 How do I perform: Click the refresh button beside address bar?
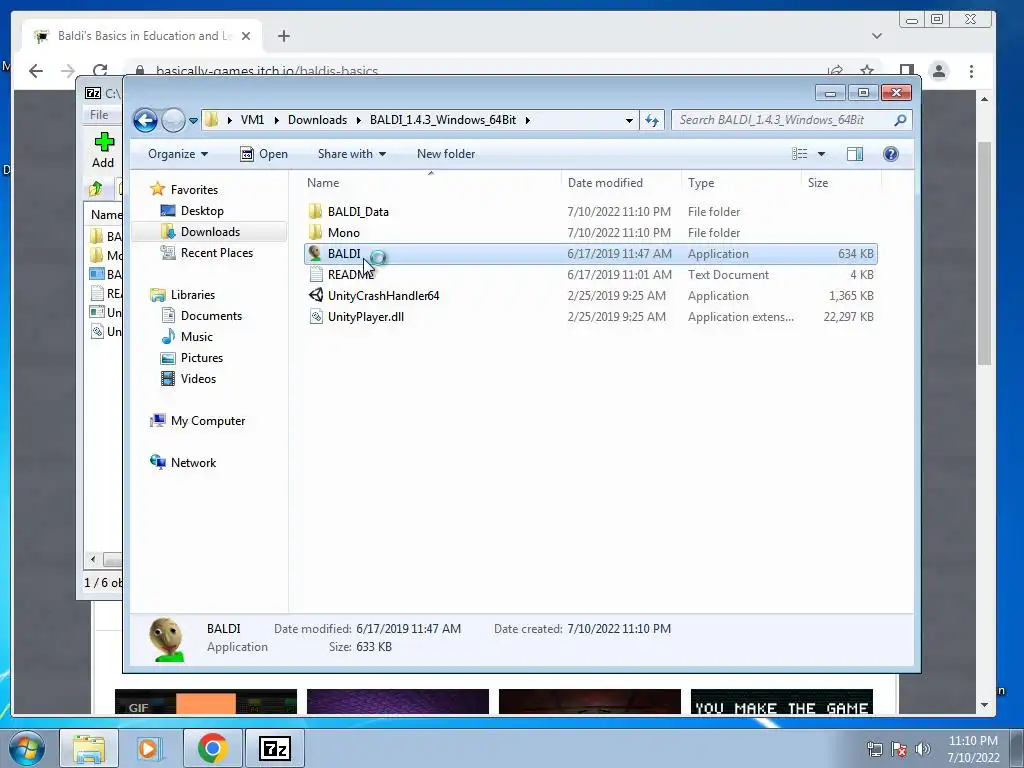652,120
